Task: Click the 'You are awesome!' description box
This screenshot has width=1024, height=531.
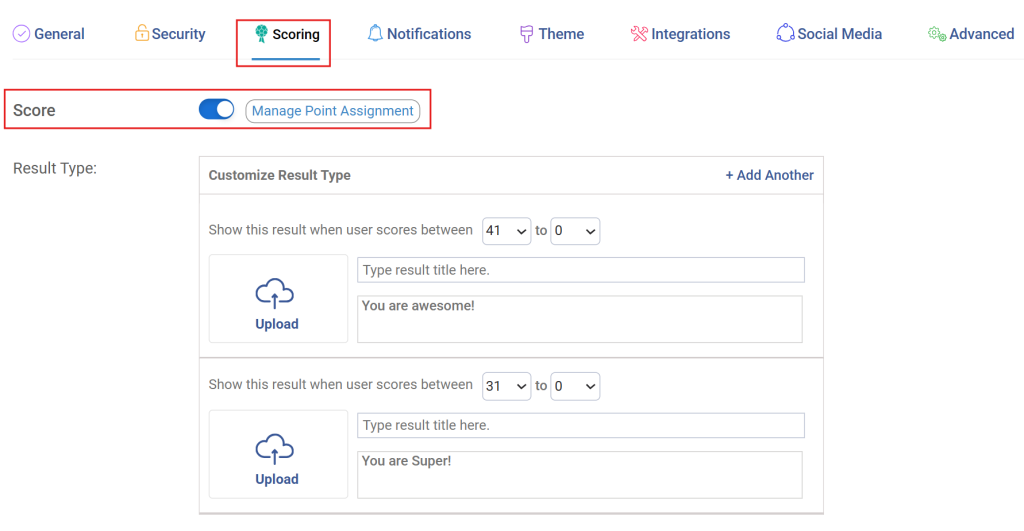Action: pos(580,319)
